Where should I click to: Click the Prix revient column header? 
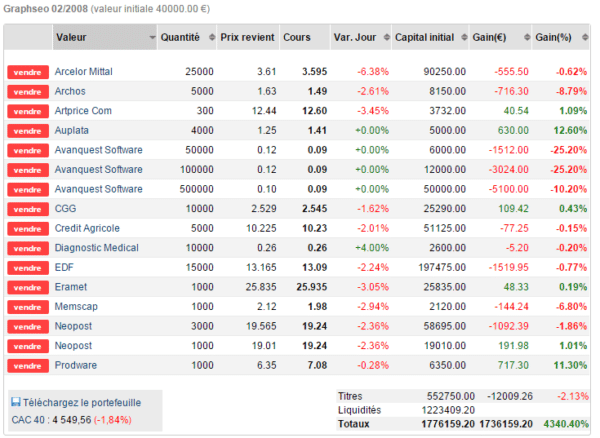click(248, 37)
